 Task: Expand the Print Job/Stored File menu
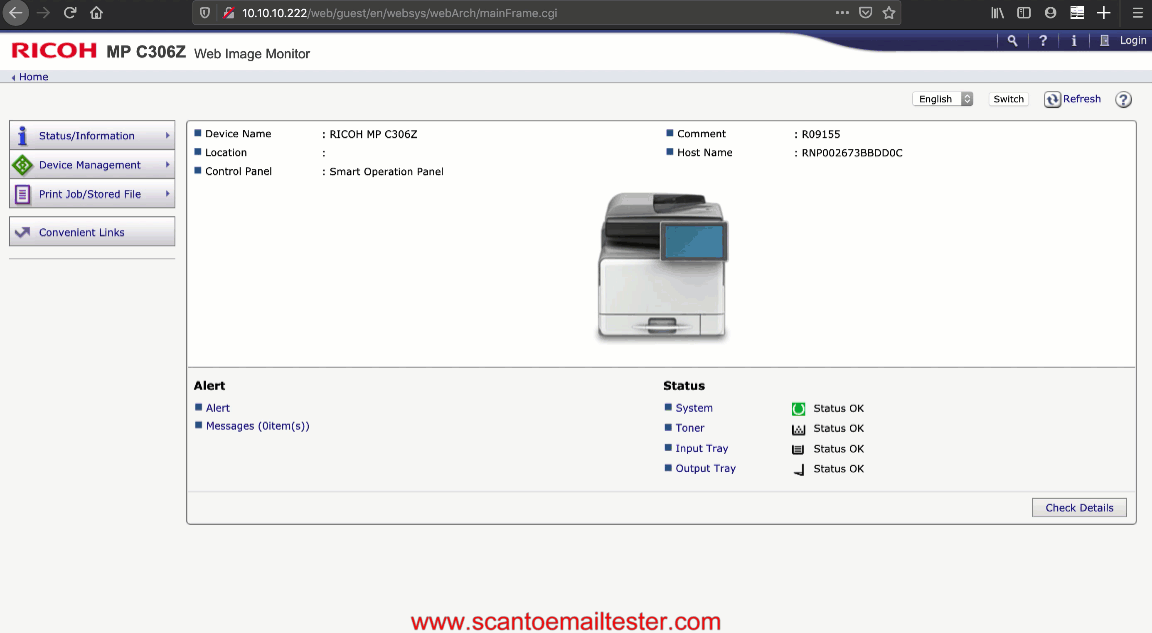point(92,194)
